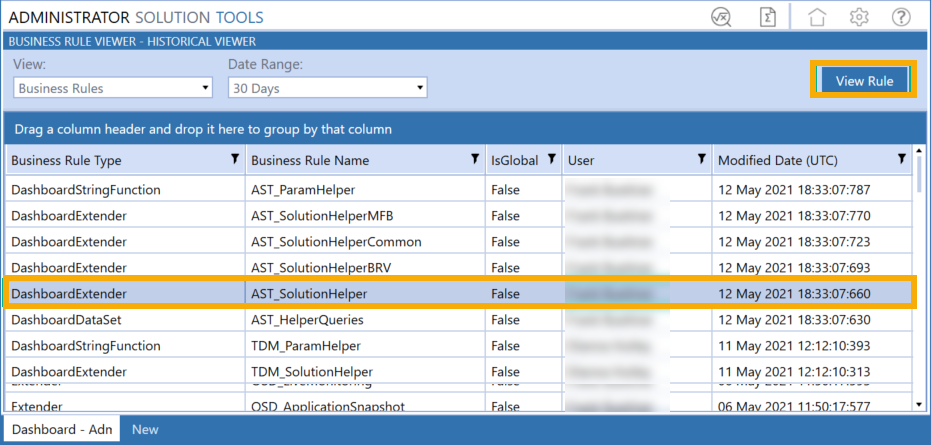Click date 12 May 2021 18:33:07:693
Viewport: 932px width, 445px height.
[x=794, y=268]
